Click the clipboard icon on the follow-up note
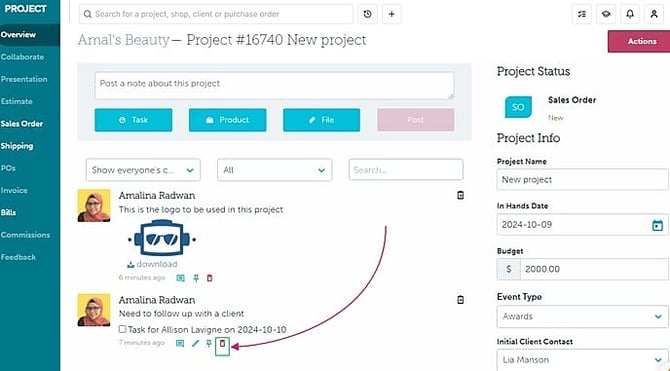 click(460, 300)
